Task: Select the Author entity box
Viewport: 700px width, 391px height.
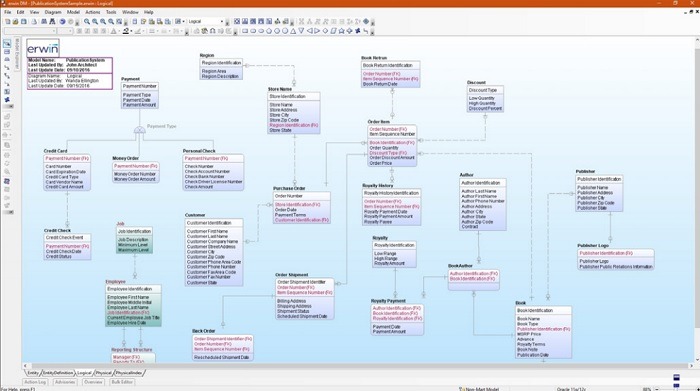Action: click(483, 204)
